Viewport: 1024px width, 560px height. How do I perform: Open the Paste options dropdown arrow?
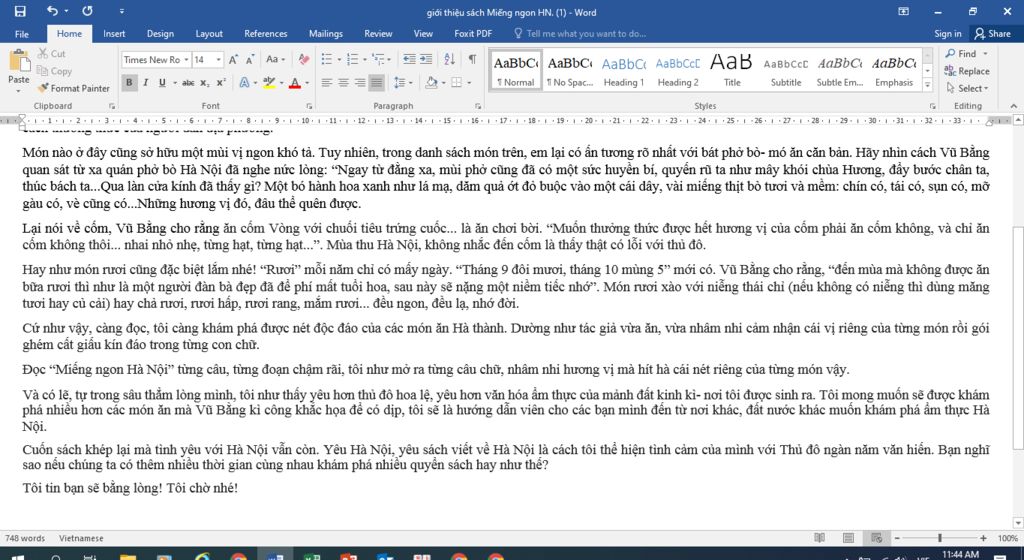point(18,91)
